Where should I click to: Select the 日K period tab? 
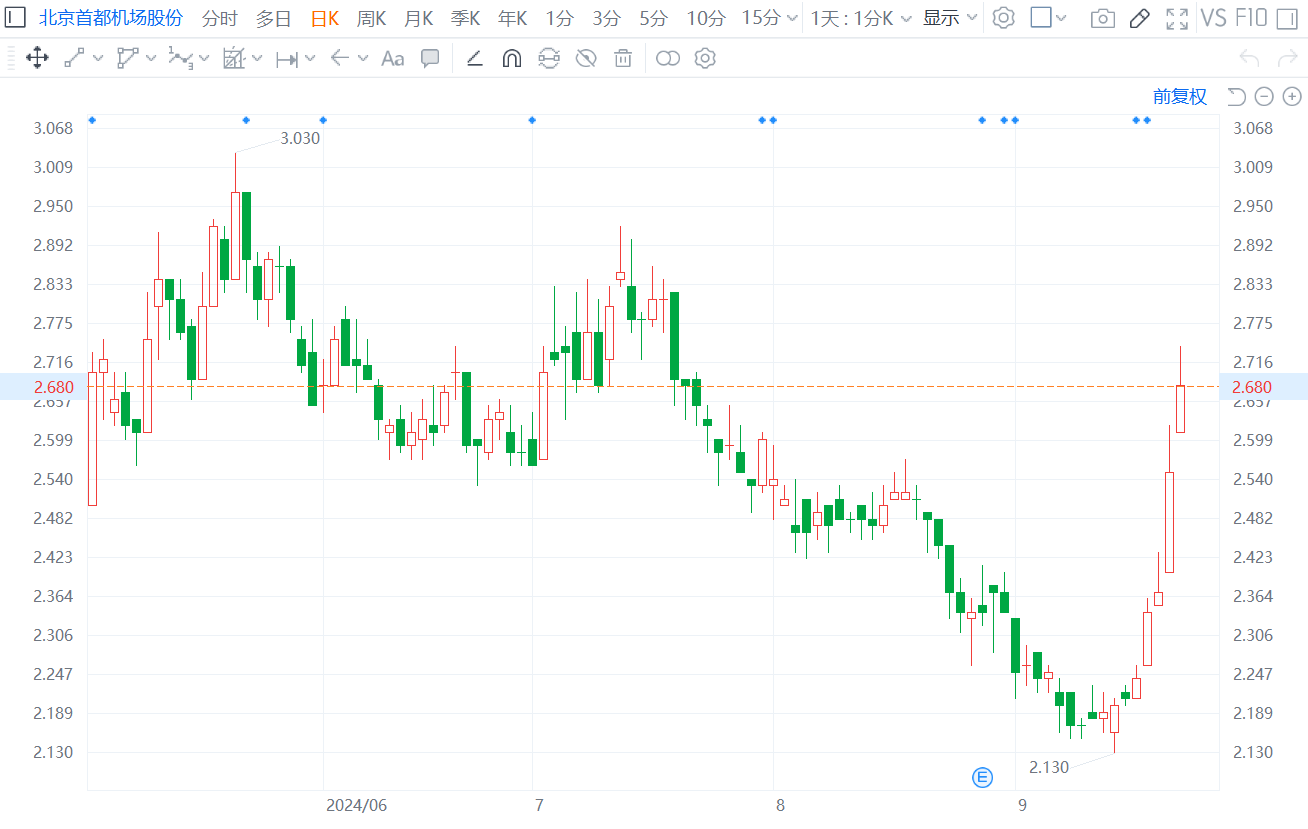(325, 18)
